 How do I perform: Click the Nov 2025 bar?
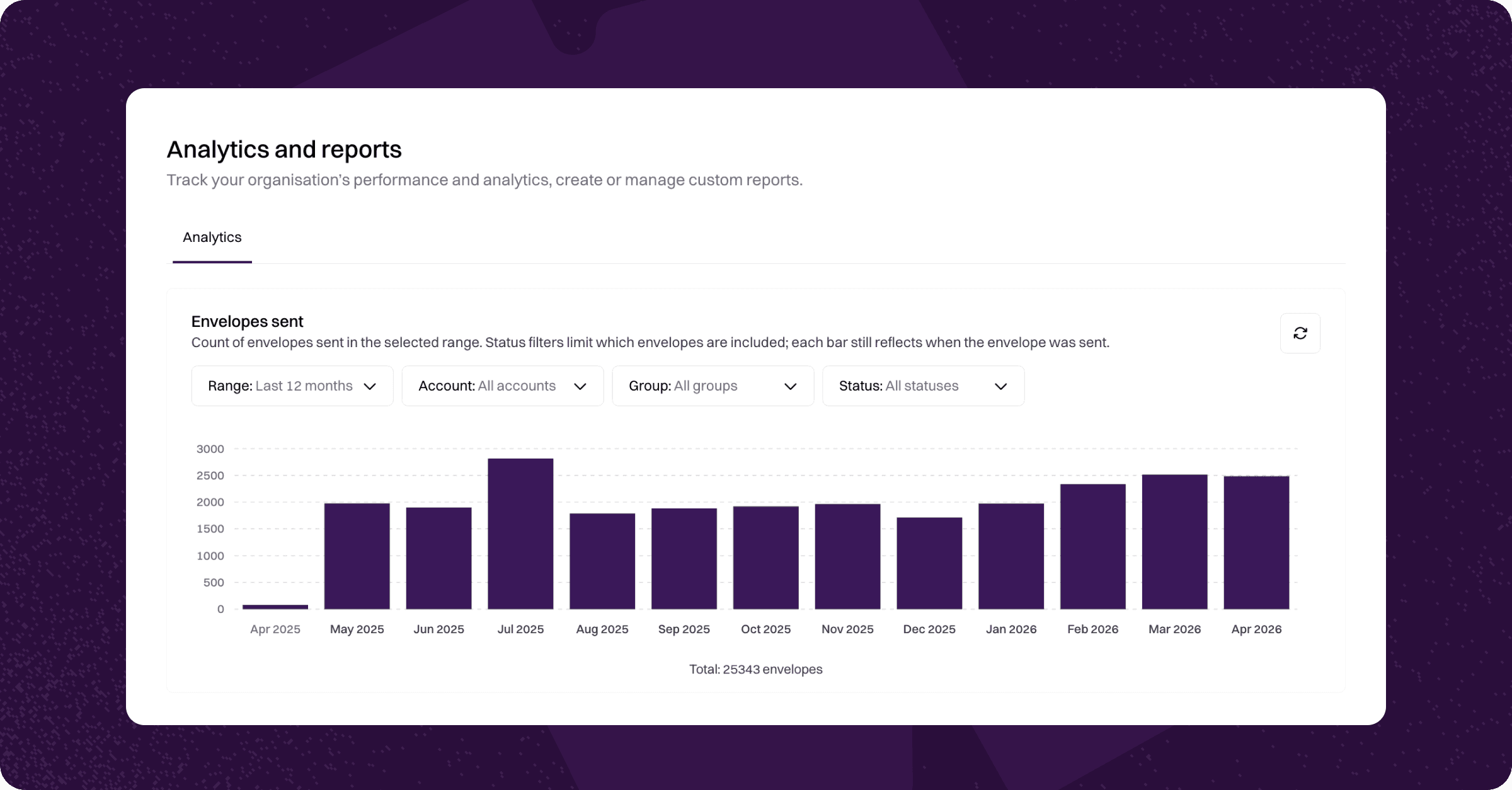coord(848,556)
